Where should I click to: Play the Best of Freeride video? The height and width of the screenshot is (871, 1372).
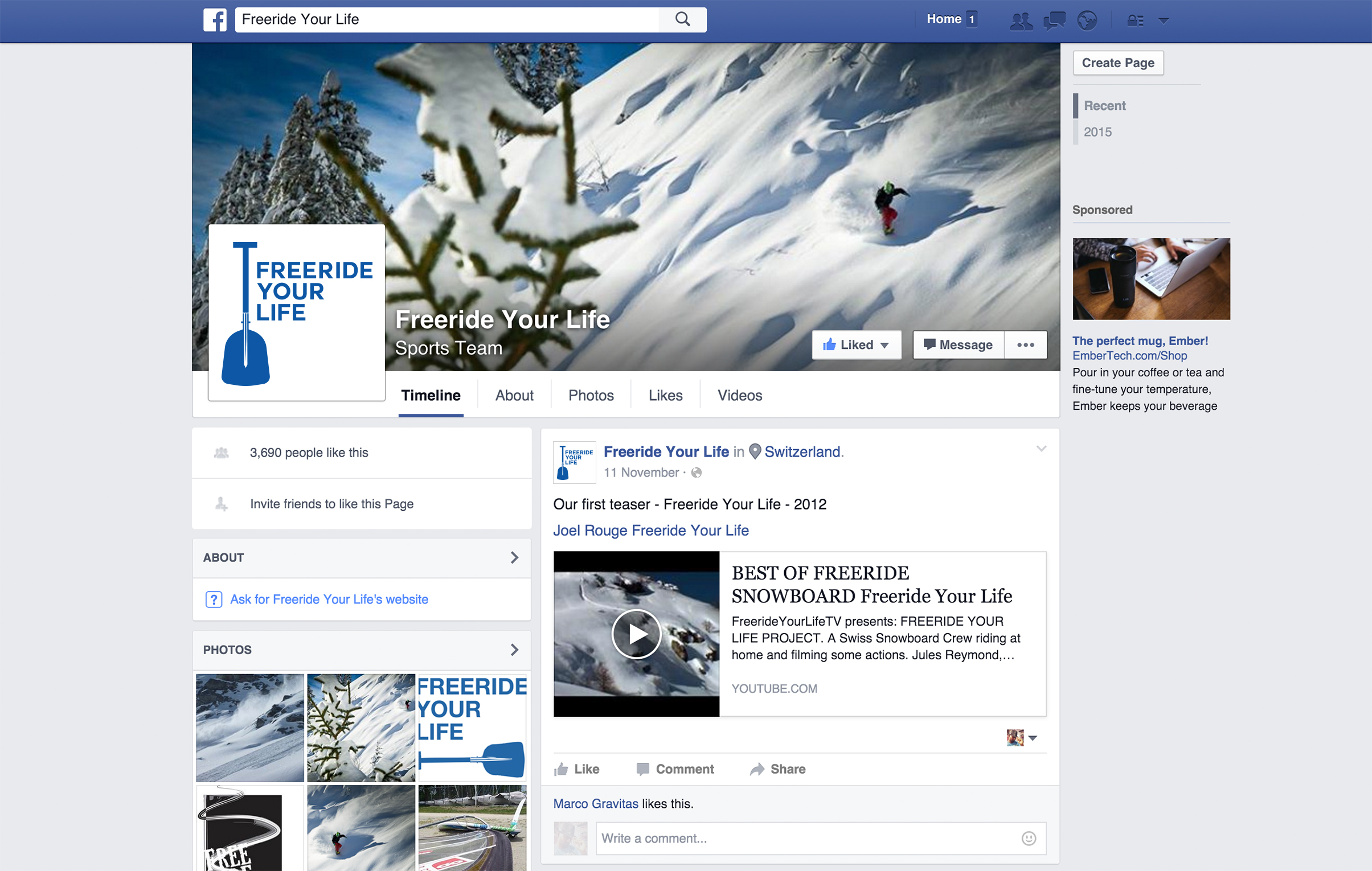[636, 634]
